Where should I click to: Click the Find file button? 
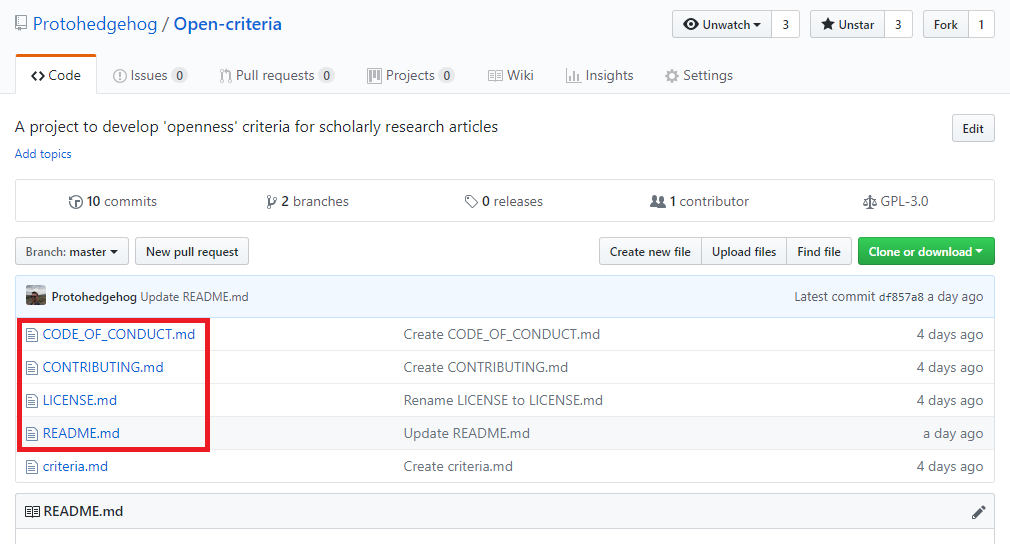(x=819, y=252)
